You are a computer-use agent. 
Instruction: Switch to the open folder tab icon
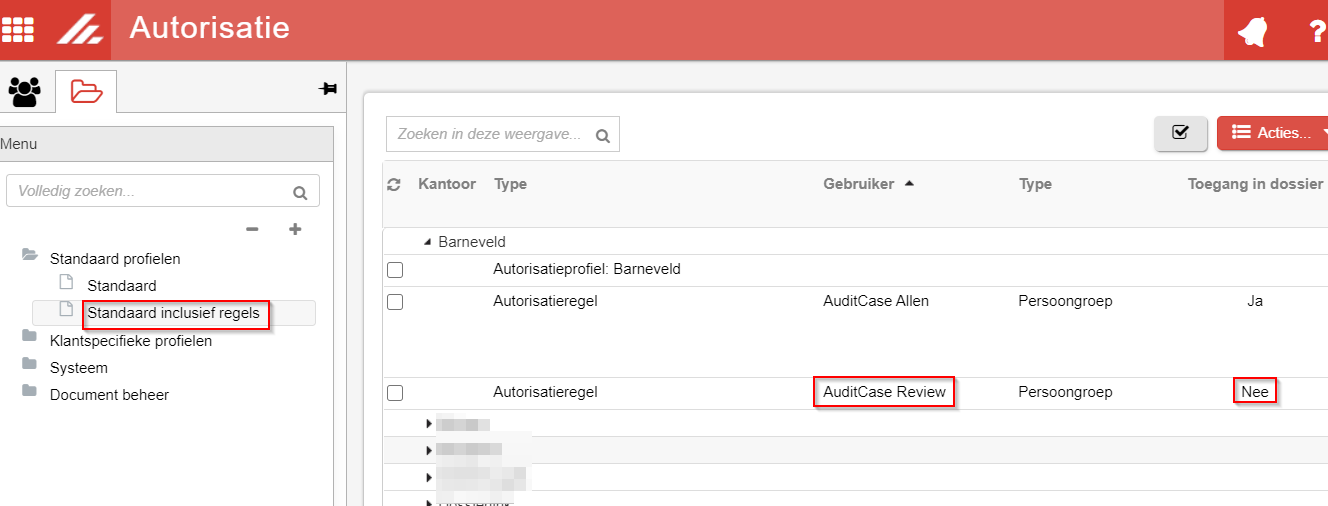[86, 91]
